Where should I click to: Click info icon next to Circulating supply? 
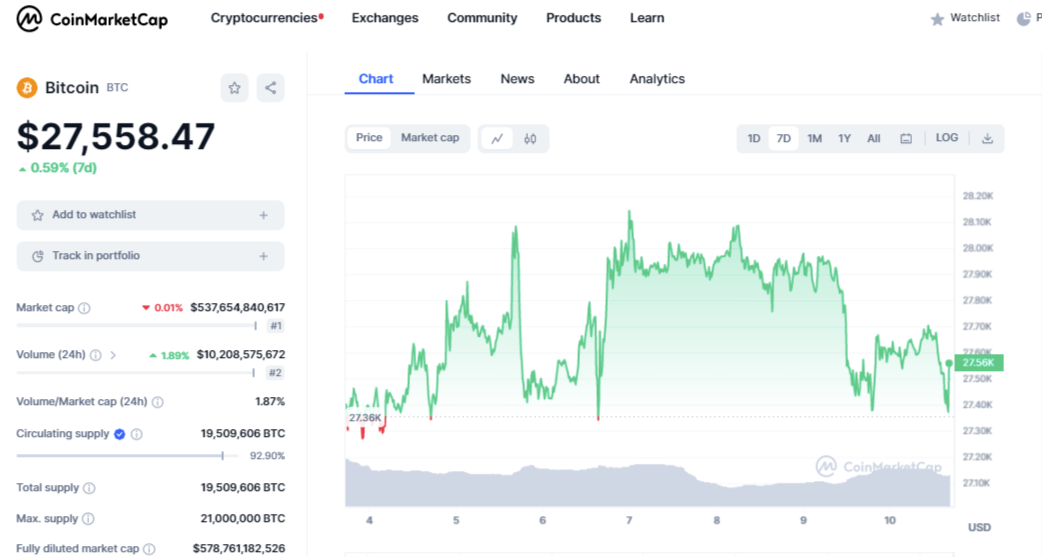(137, 434)
